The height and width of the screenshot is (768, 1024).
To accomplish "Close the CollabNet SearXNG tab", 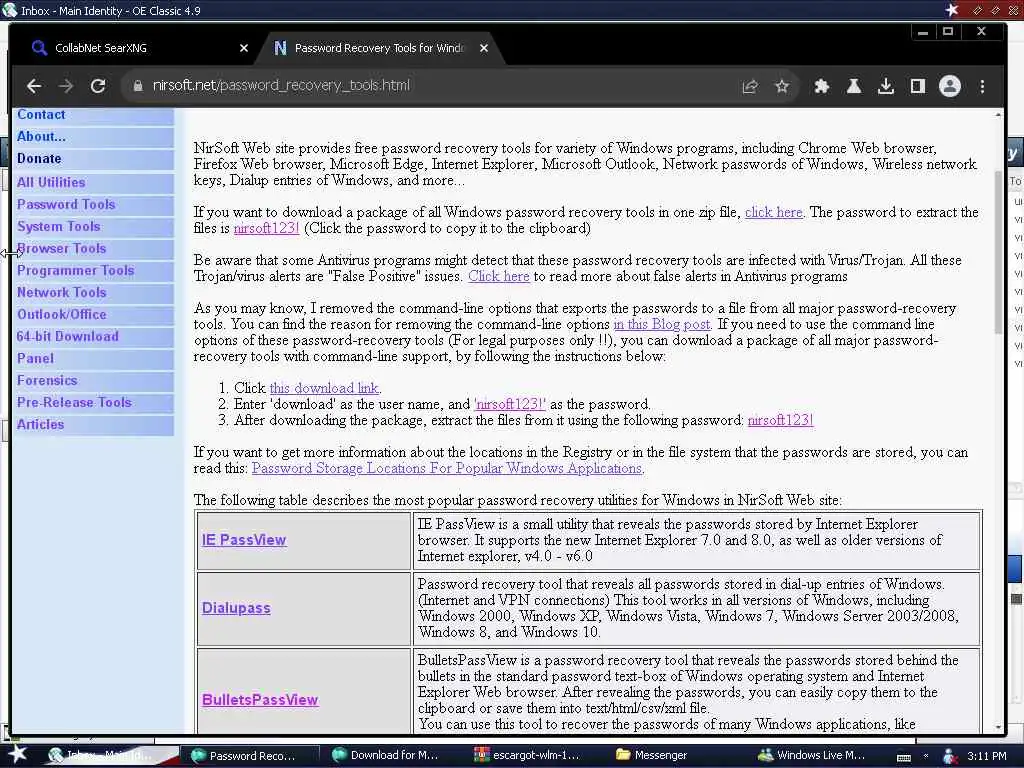I will (244, 48).
